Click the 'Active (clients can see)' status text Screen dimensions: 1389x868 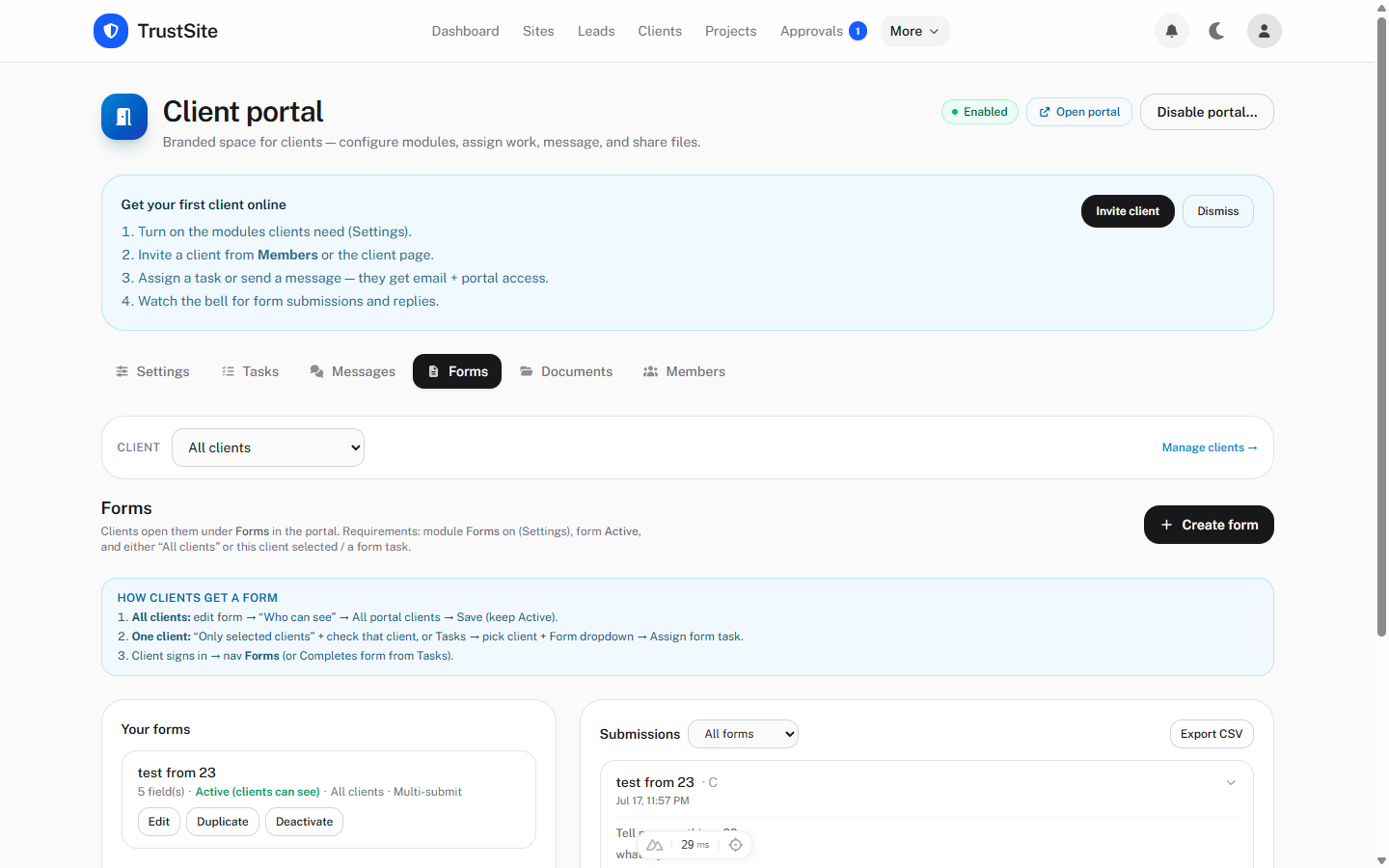point(258,792)
